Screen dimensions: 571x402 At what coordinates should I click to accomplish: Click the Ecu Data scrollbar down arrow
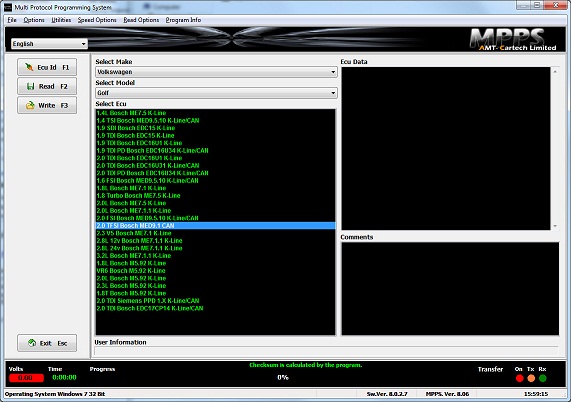(555, 226)
